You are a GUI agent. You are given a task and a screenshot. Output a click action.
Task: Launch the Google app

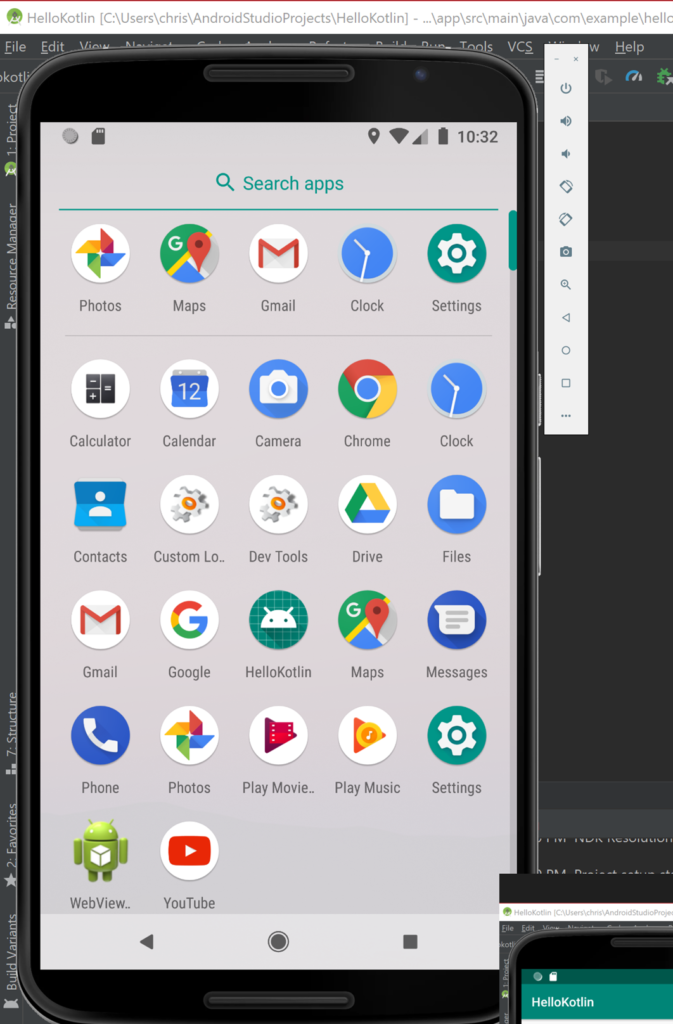click(x=189, y=620)
